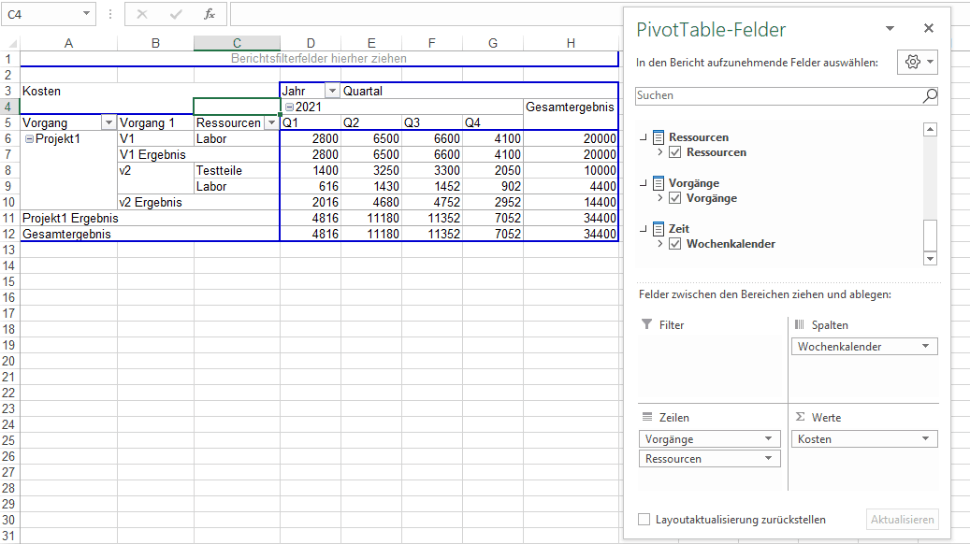Open the Vorgang filter dropdown in cell A5

tap(109, 123)
